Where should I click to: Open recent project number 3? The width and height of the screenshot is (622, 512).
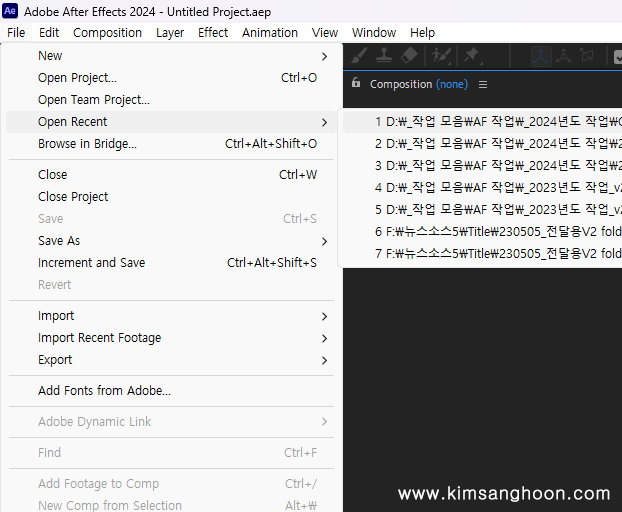482,166
